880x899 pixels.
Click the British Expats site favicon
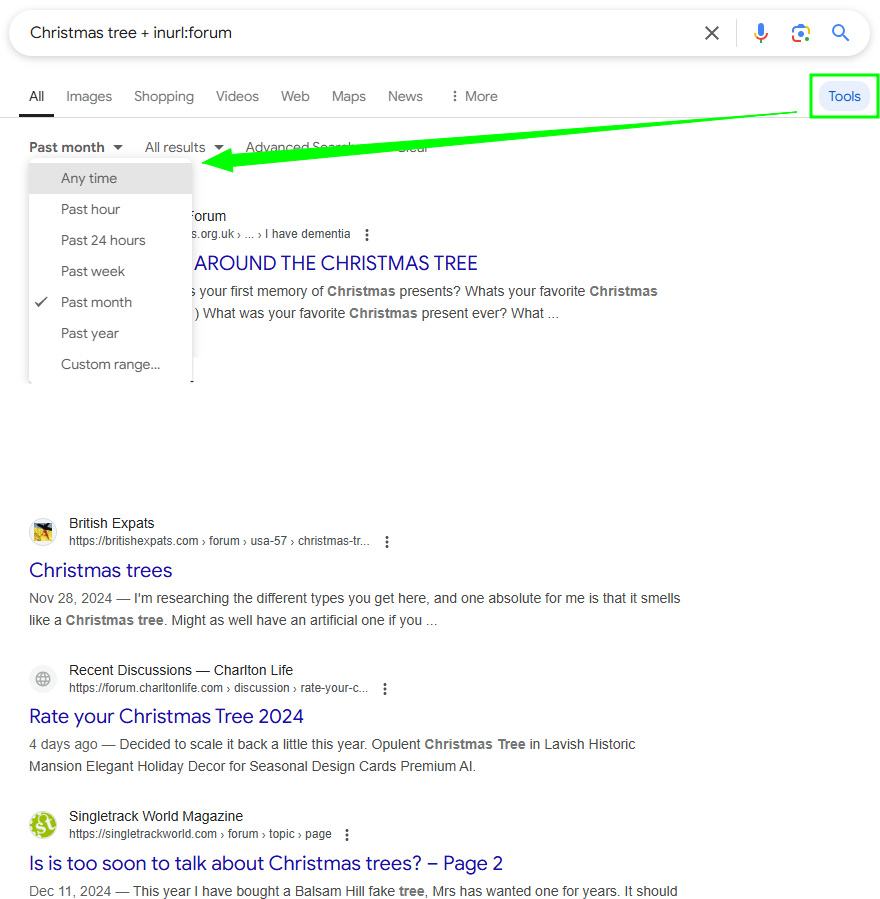point(43,532)
